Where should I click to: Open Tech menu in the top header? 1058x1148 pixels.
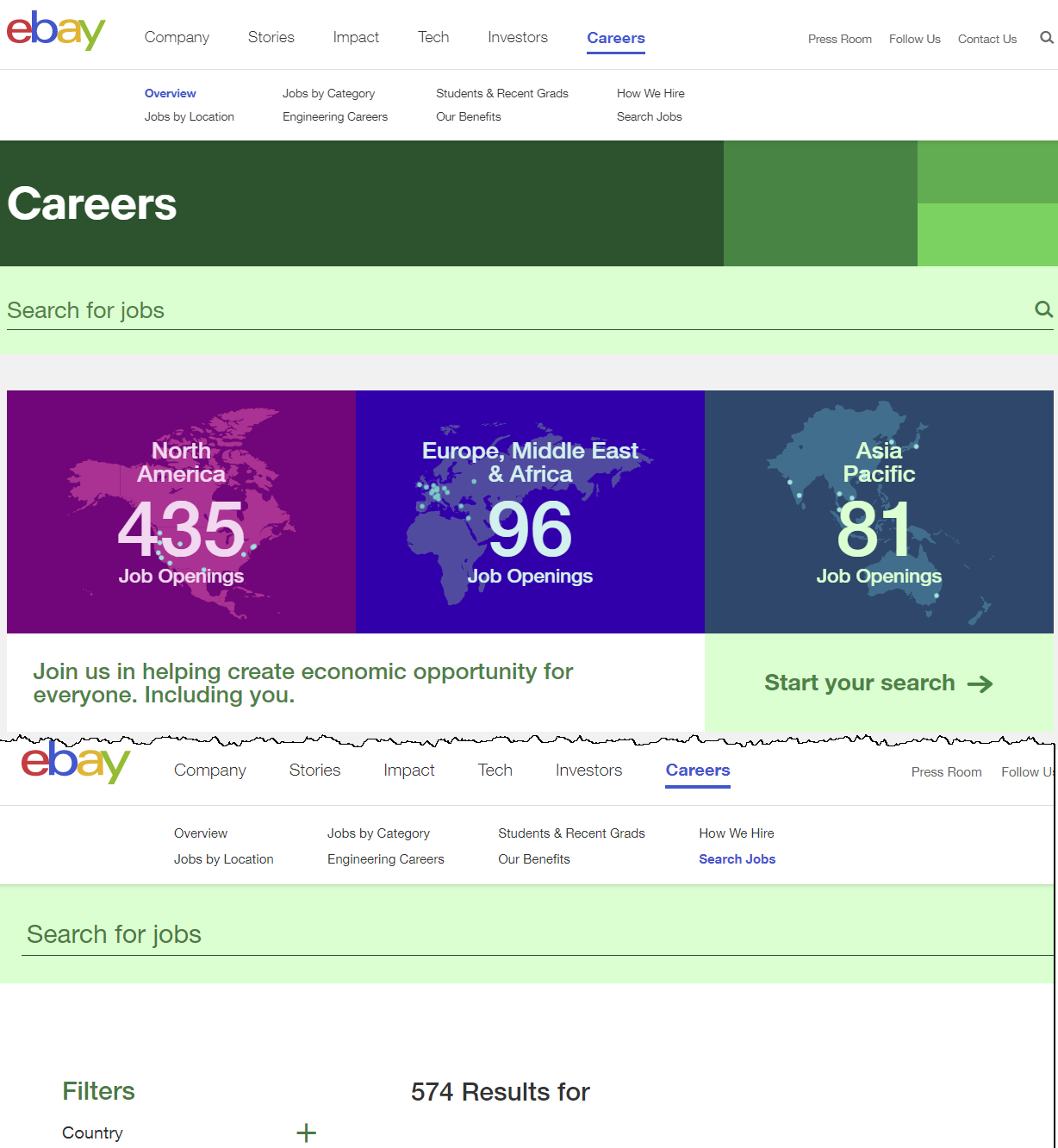[433, 37]
